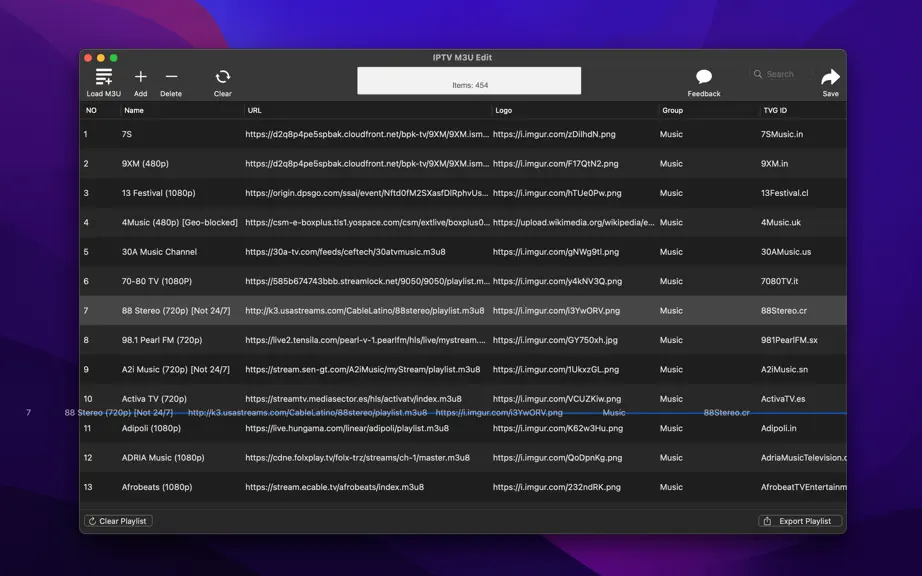Select the 30A Music Channel name
The height and width of the screenshot is (576, 922).
[159, 252]
